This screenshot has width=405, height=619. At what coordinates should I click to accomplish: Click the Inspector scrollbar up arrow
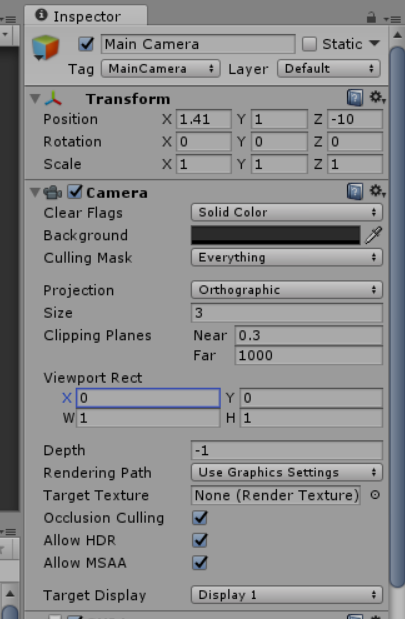397,36
